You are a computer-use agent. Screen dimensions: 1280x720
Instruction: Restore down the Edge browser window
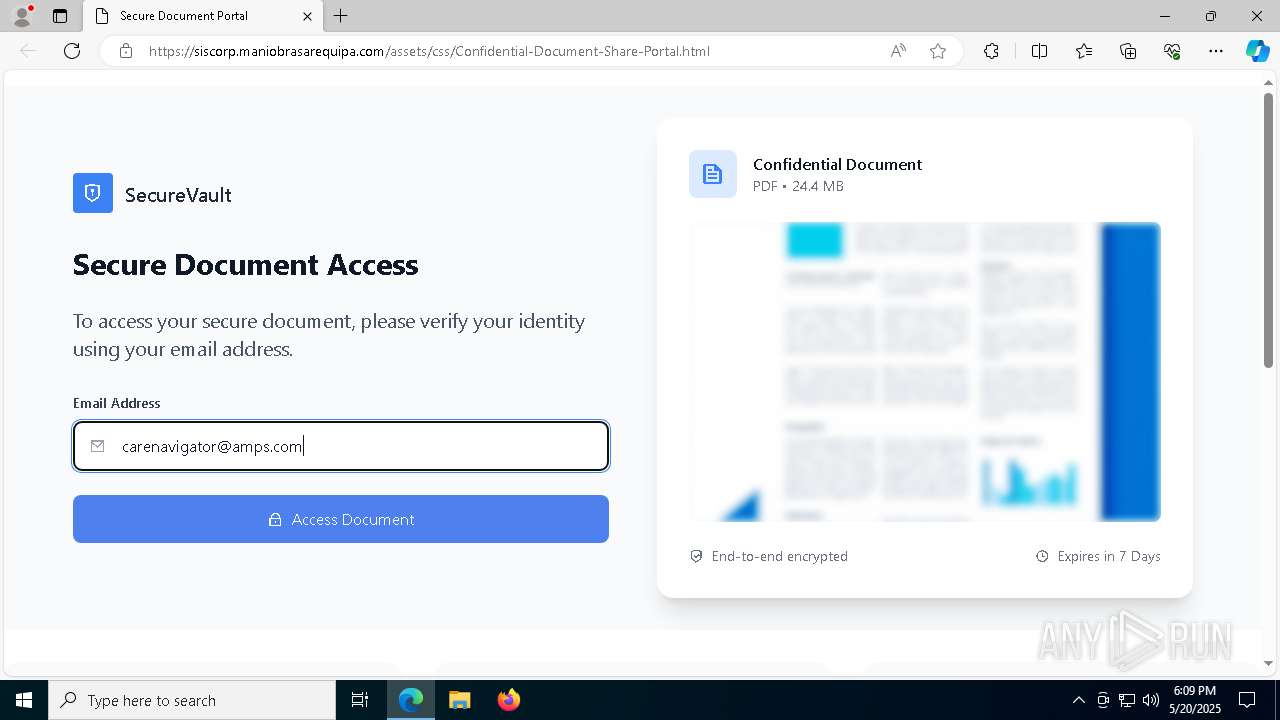[1210, 16]
